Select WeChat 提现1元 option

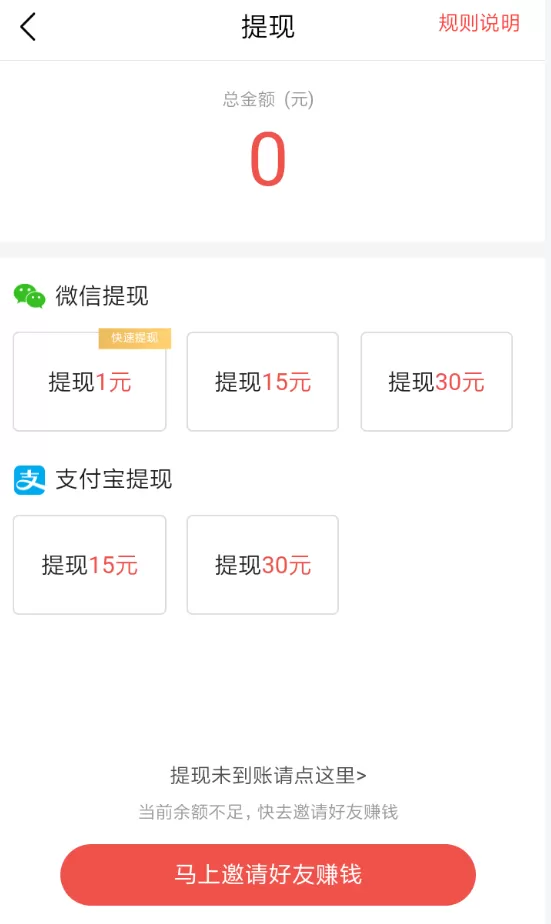pos(90,382)
